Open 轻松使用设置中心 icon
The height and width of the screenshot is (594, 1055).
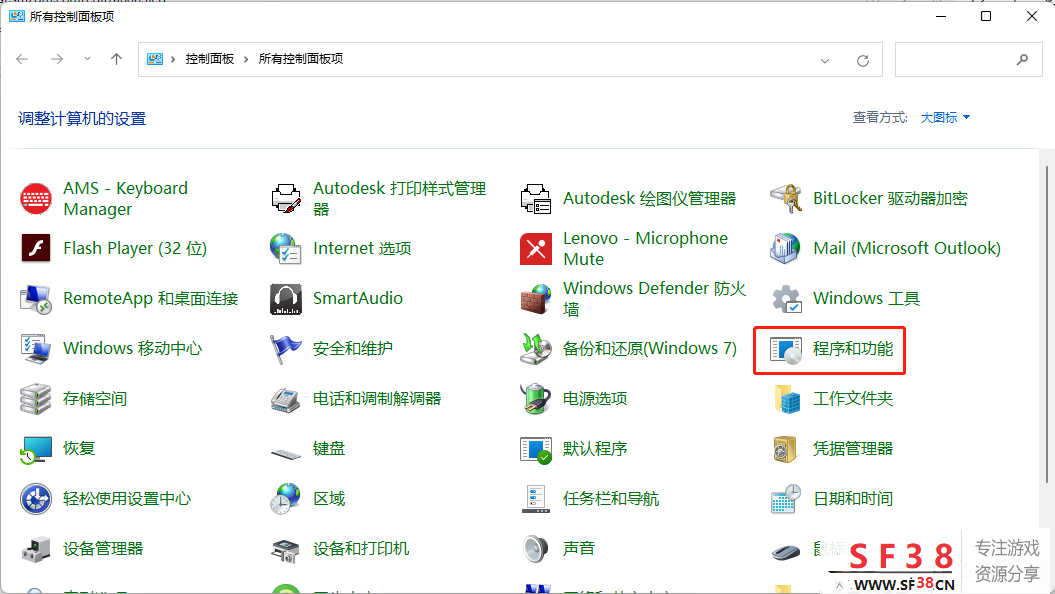tap(36, 499)
